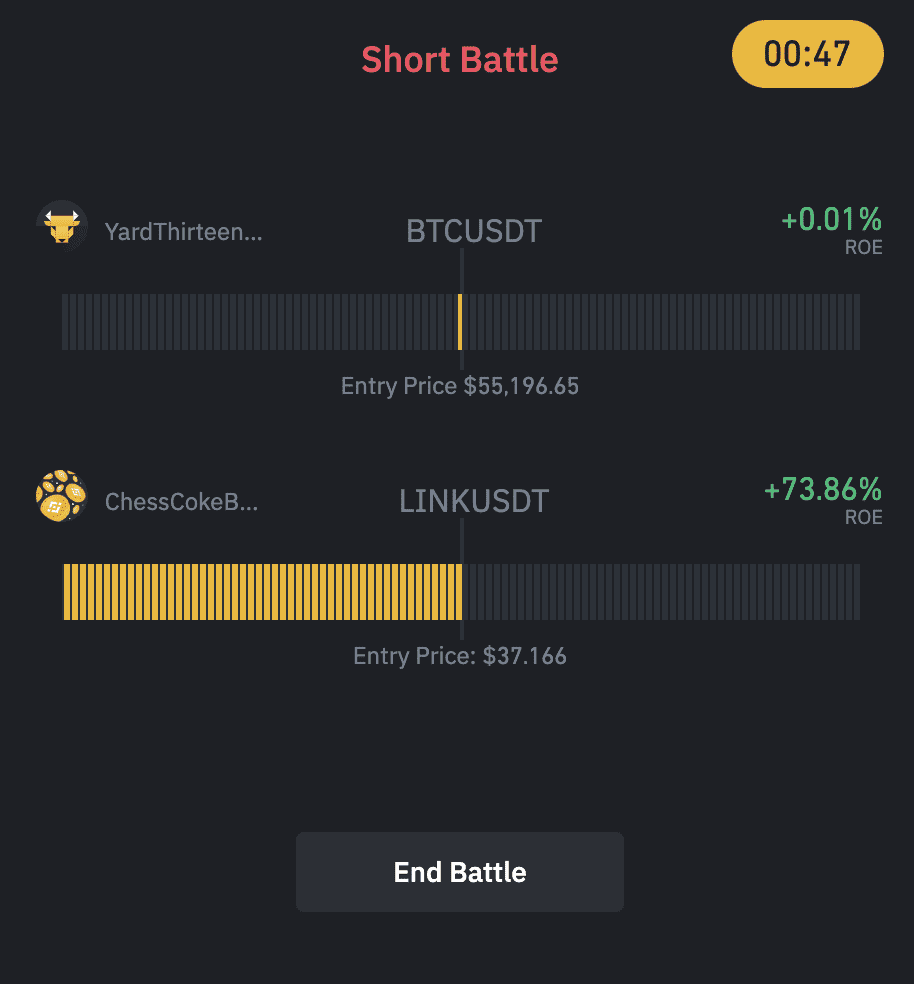Click the Entry Price $37.166 text
This screenshot has width=914, height=984.
(x=460, y=656)
